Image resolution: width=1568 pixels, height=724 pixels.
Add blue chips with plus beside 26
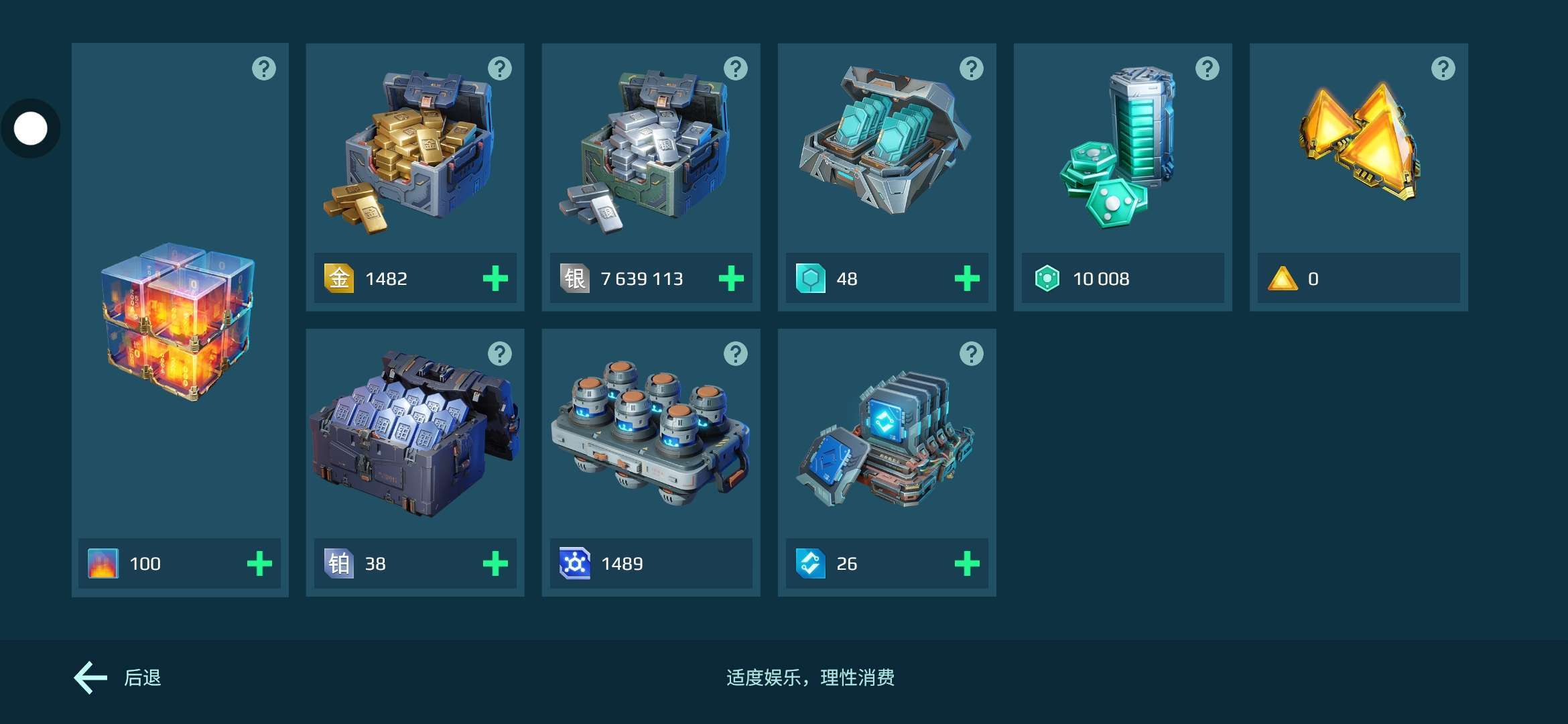coord(967,564)
